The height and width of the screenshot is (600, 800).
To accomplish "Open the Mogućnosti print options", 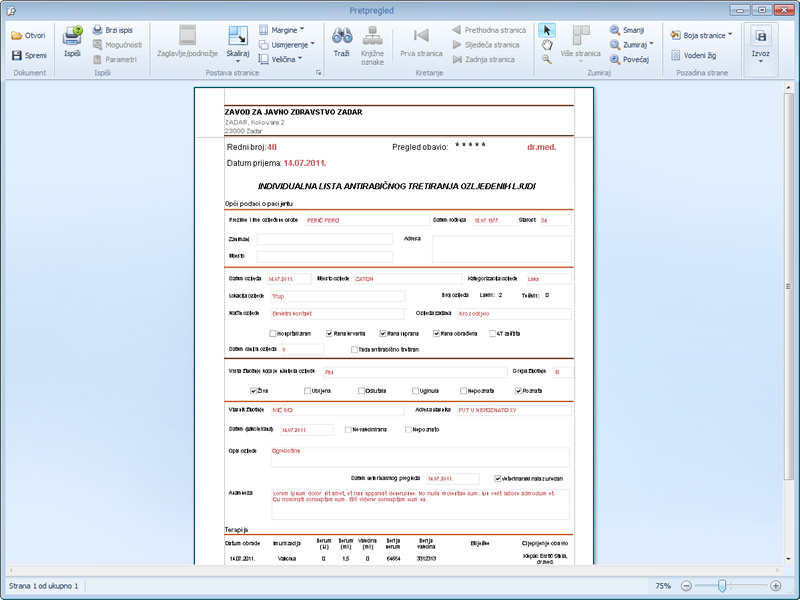I will pos(117,44).
